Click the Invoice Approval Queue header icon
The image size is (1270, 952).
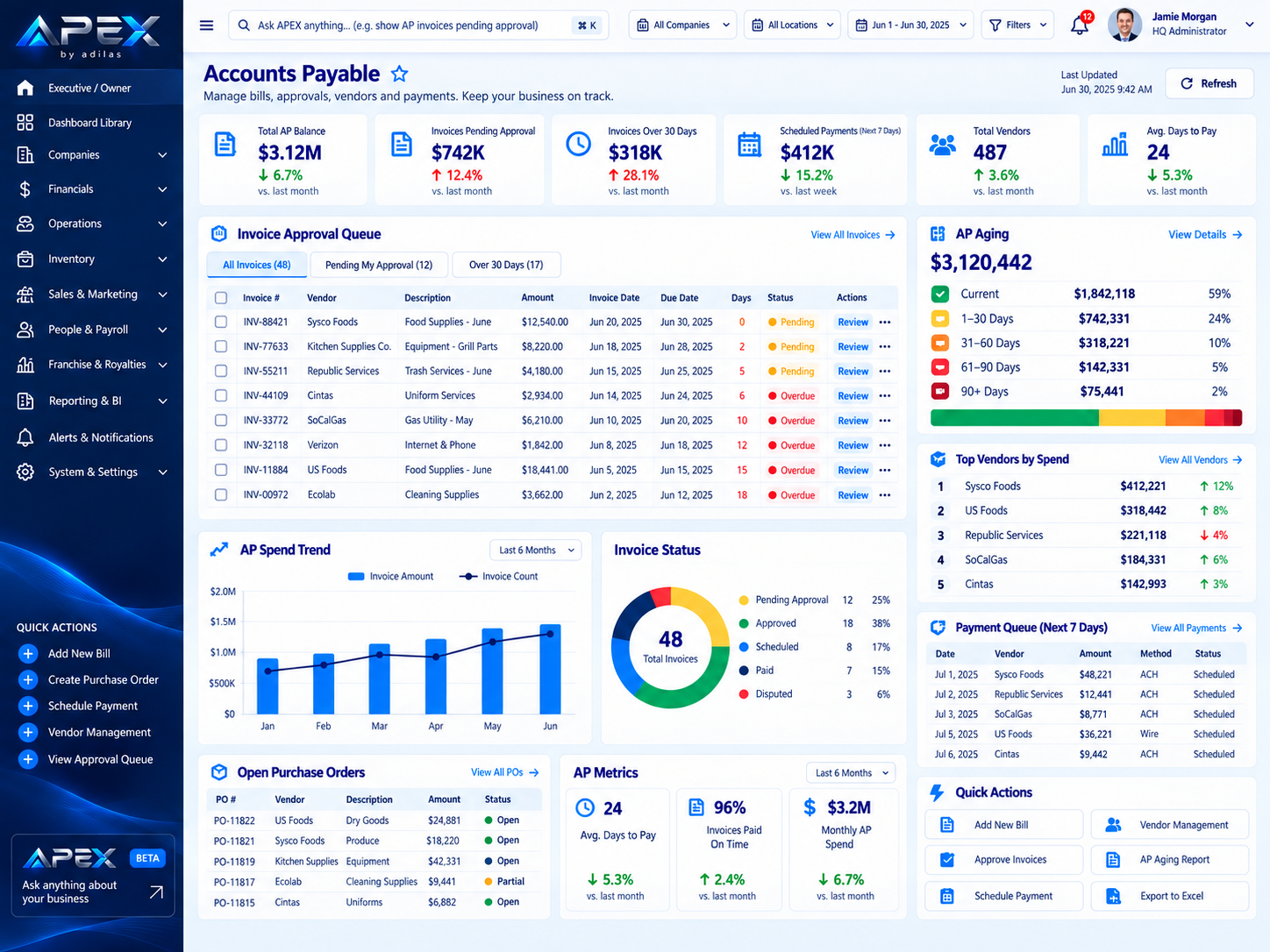(x=219, y=234)
